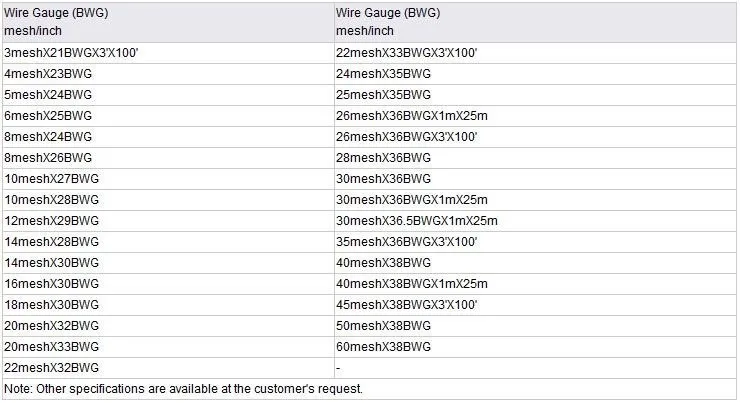
Task: Click the 22meshX33BWGX3'X100' cell
Action: (535, 53)
